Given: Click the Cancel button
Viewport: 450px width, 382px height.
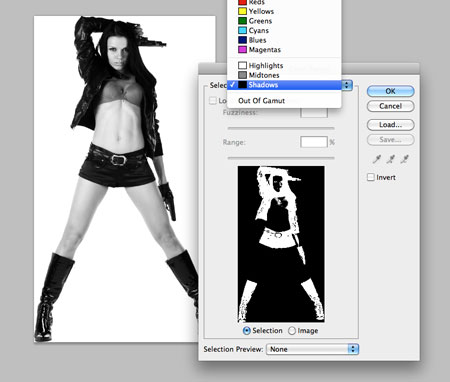Looking at the screenshot, I should coord(390,106).
